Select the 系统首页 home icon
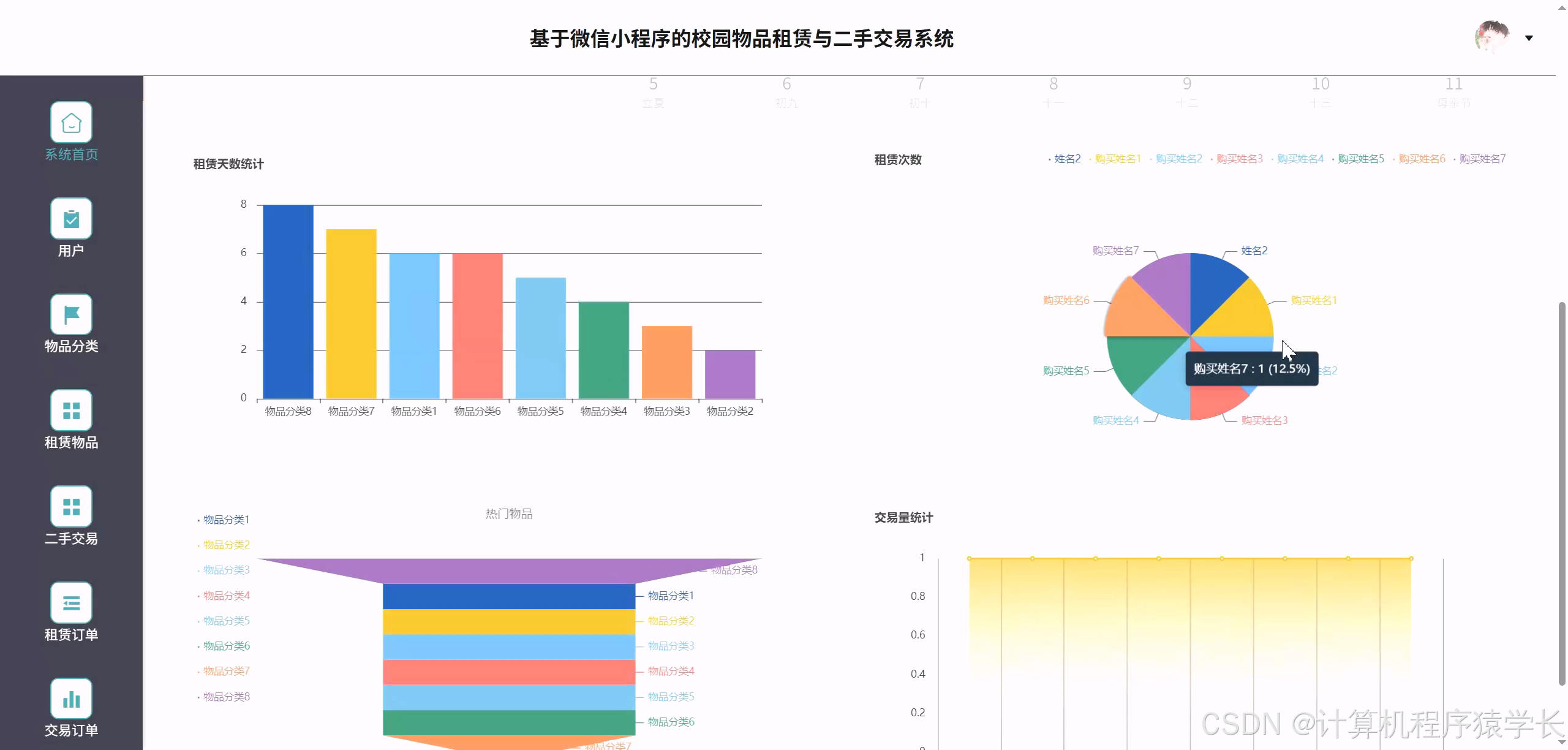Viewport: 1568px width, 750px height. 71,122
